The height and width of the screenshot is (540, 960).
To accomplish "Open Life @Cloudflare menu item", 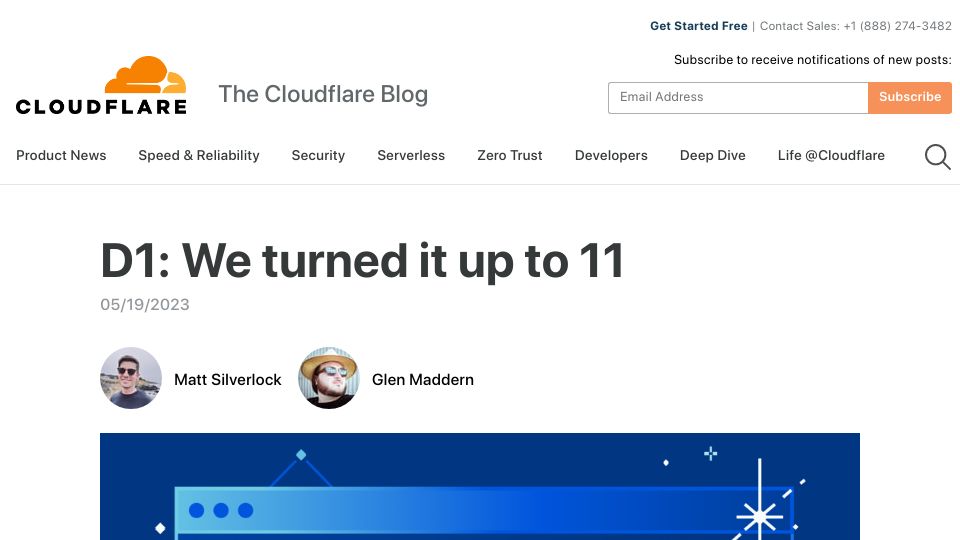I will 831,156.
